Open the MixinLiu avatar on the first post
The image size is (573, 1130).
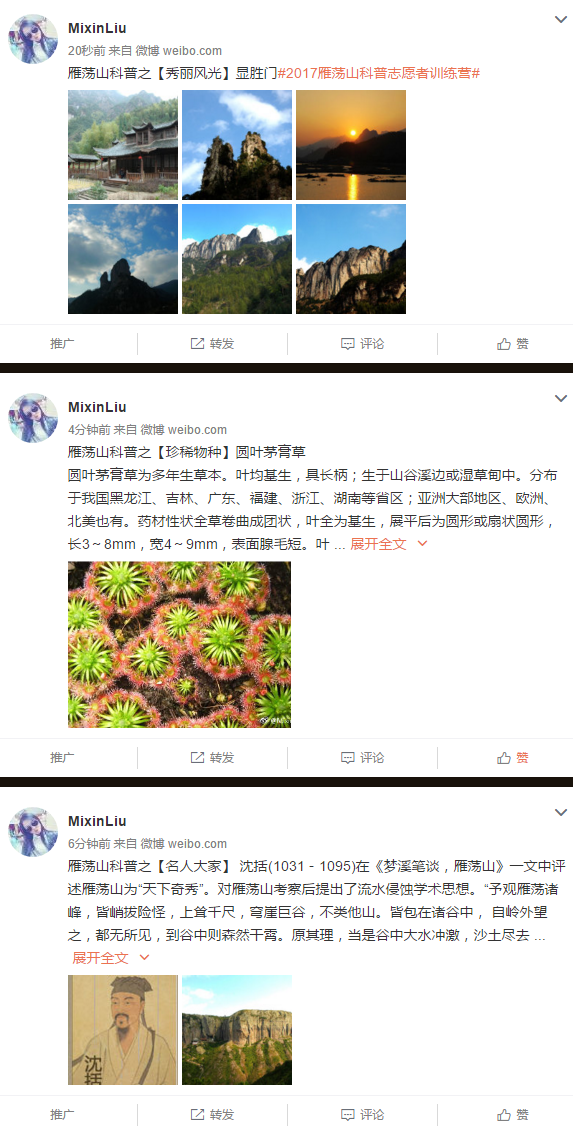33,39
